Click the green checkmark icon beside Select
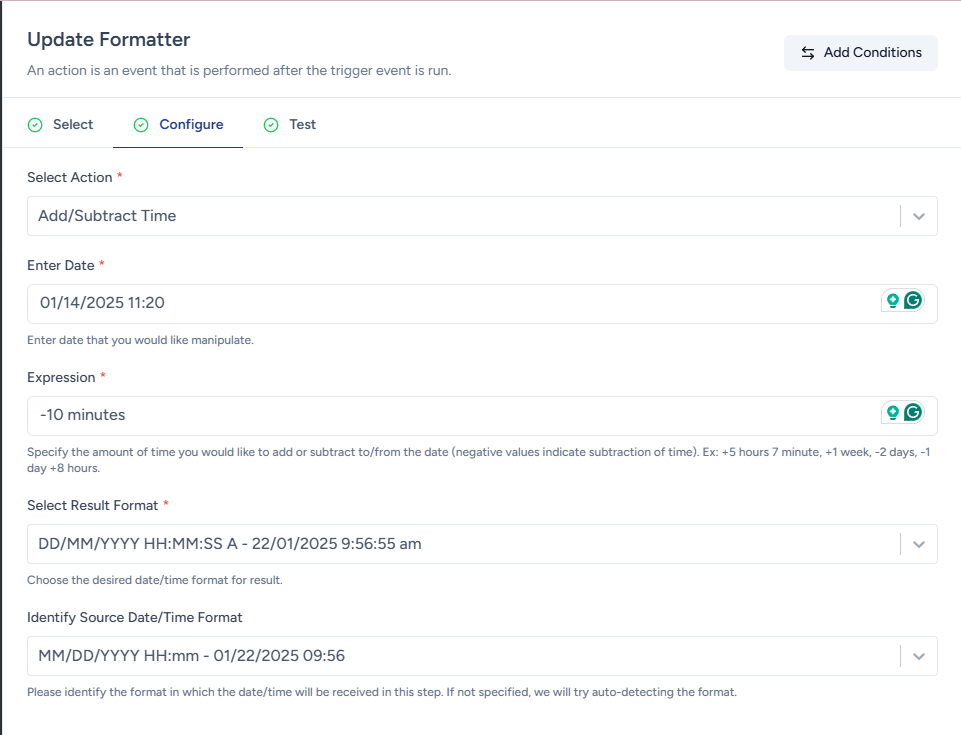This screenshot has height=735, width=961. click(x=35, y=125)
